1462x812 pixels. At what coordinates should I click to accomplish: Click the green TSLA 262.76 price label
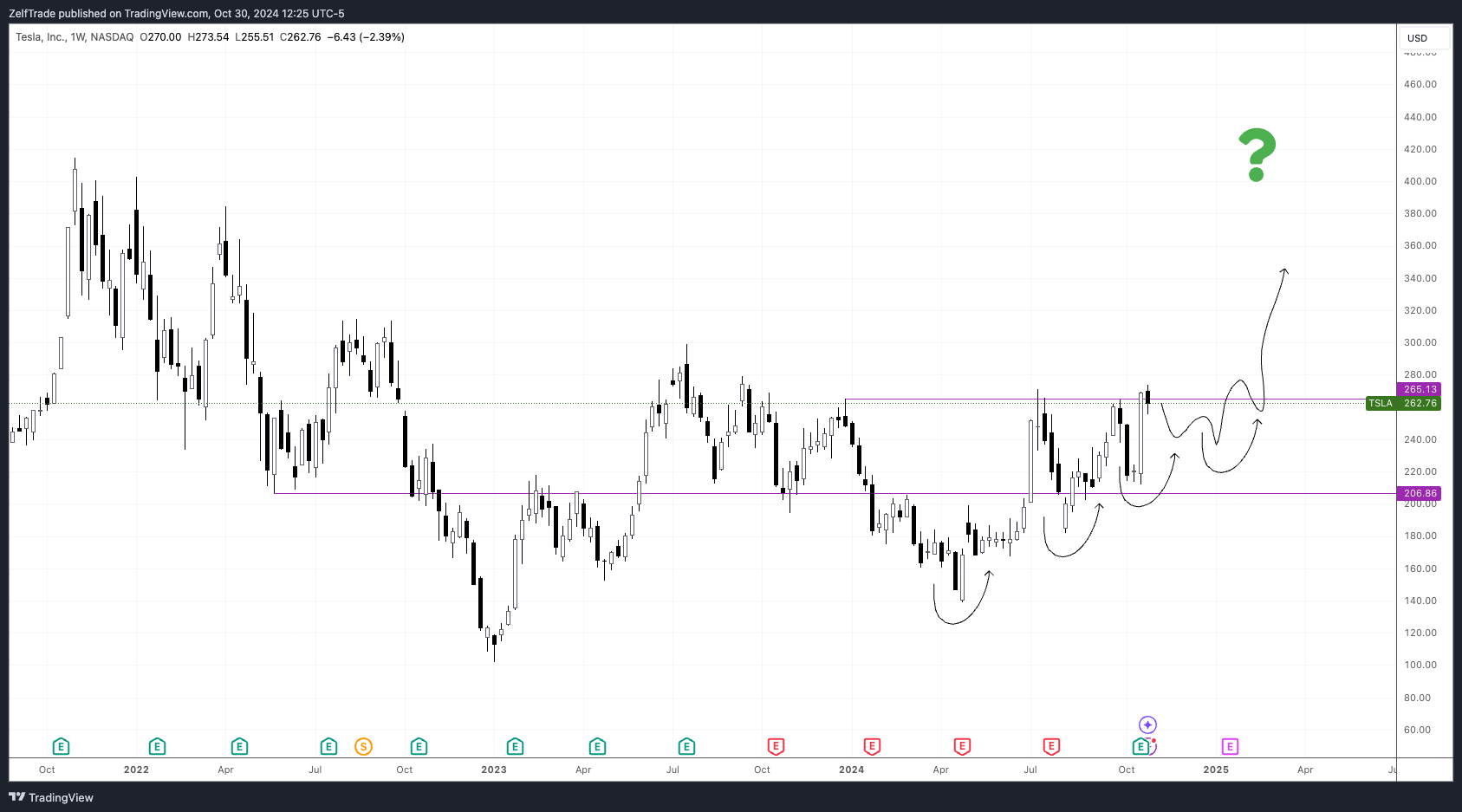click(x=1403, y=403)
